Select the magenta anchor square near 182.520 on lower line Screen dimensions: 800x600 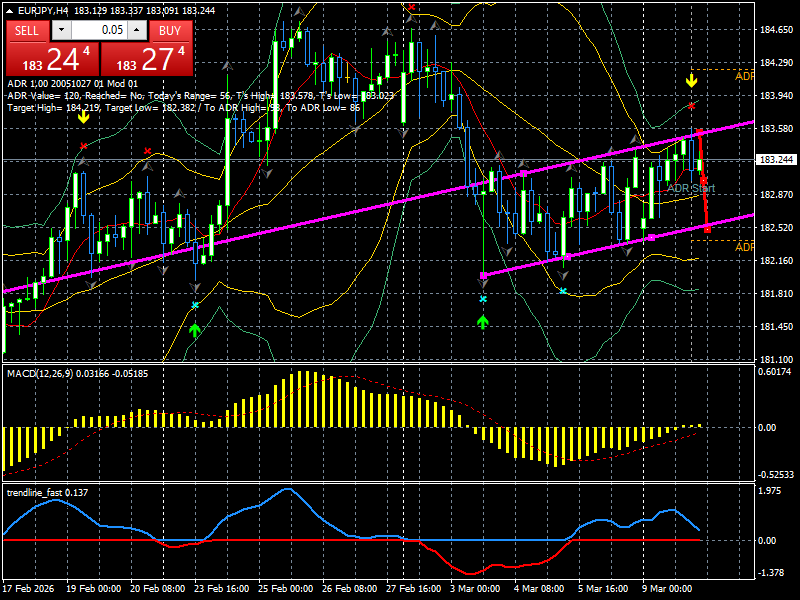(x=652, y=237)
